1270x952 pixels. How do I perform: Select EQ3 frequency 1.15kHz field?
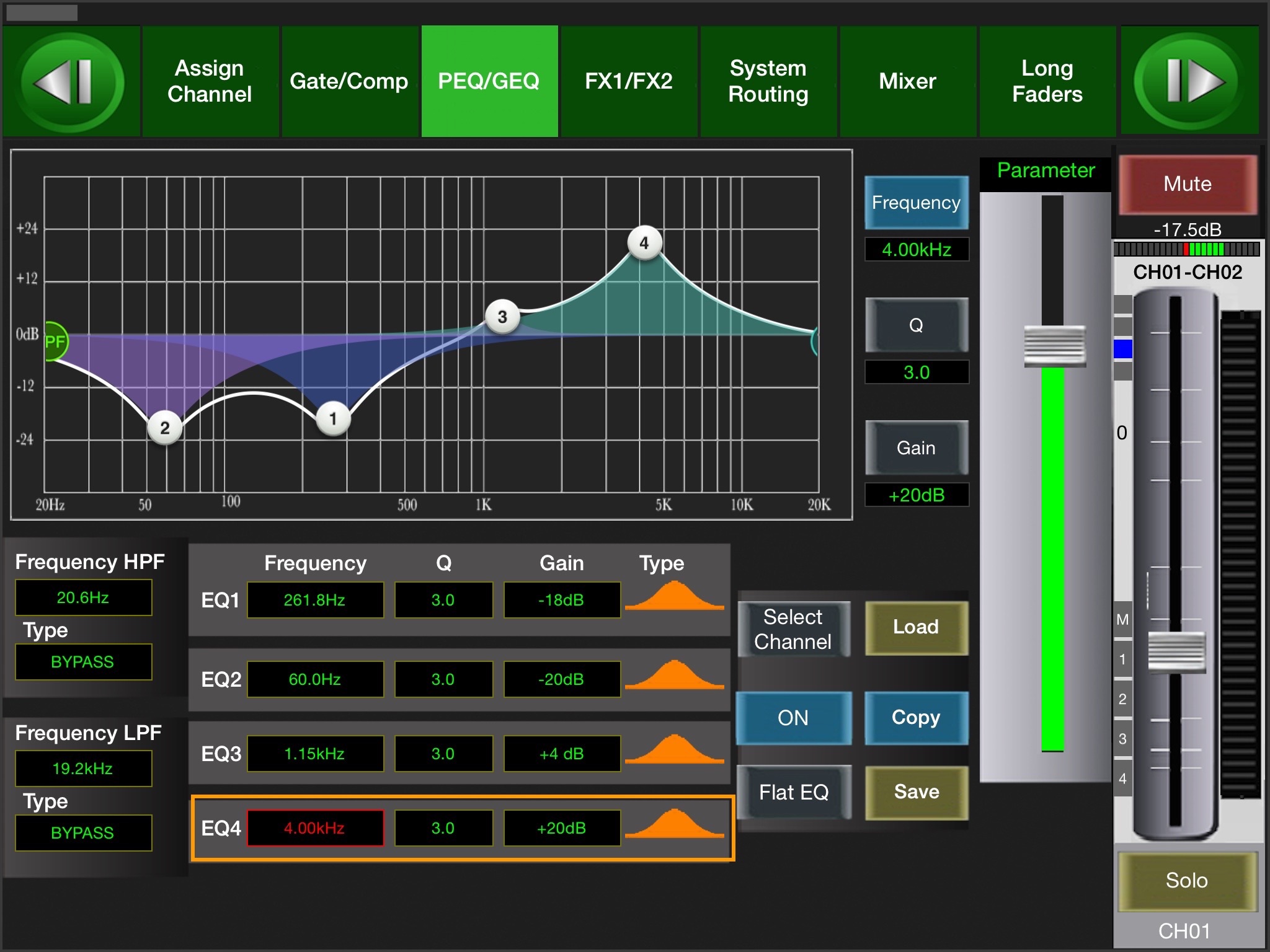pos(315,754)
